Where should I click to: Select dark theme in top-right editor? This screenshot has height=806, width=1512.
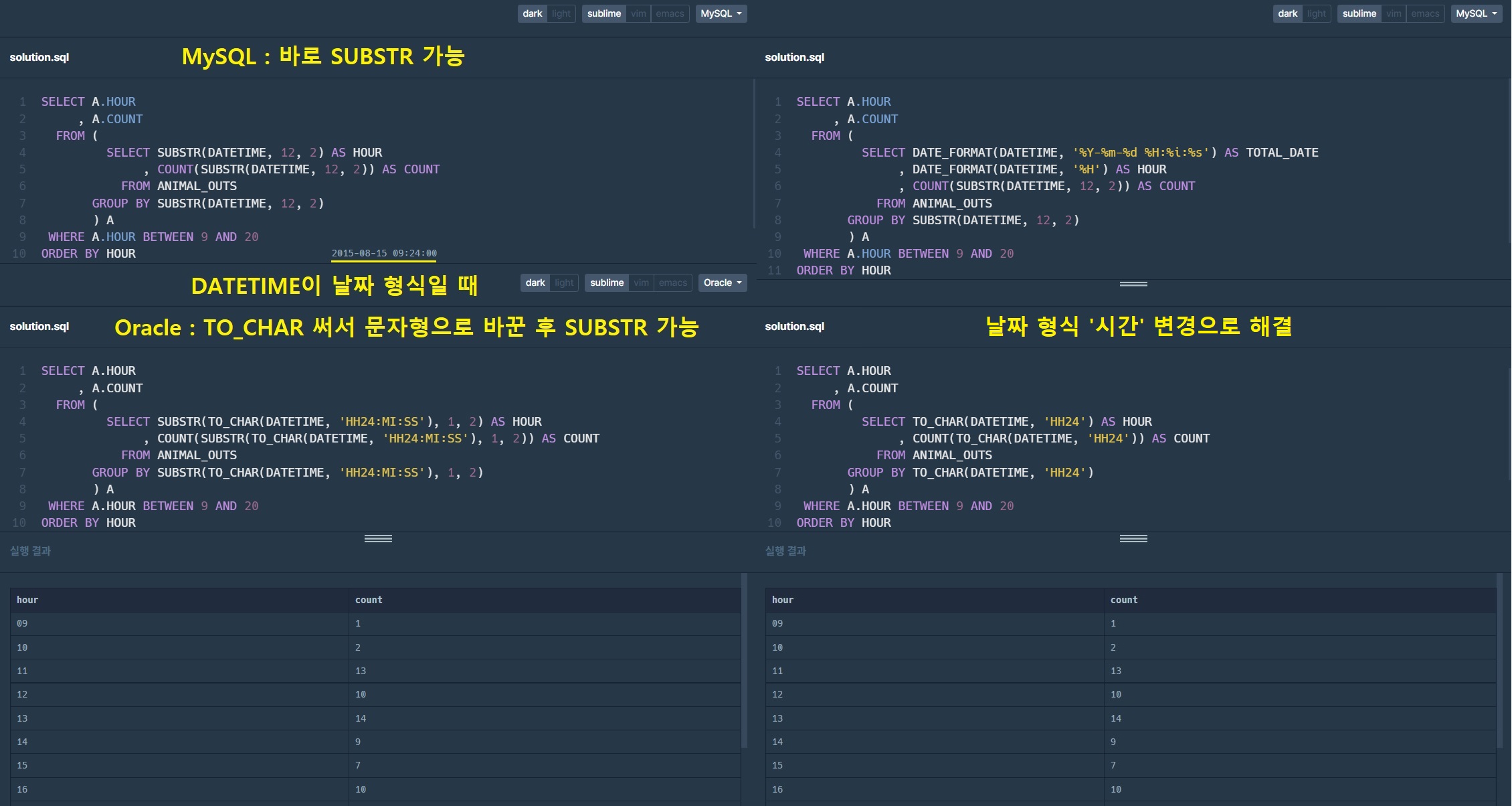pos(1287,13)
